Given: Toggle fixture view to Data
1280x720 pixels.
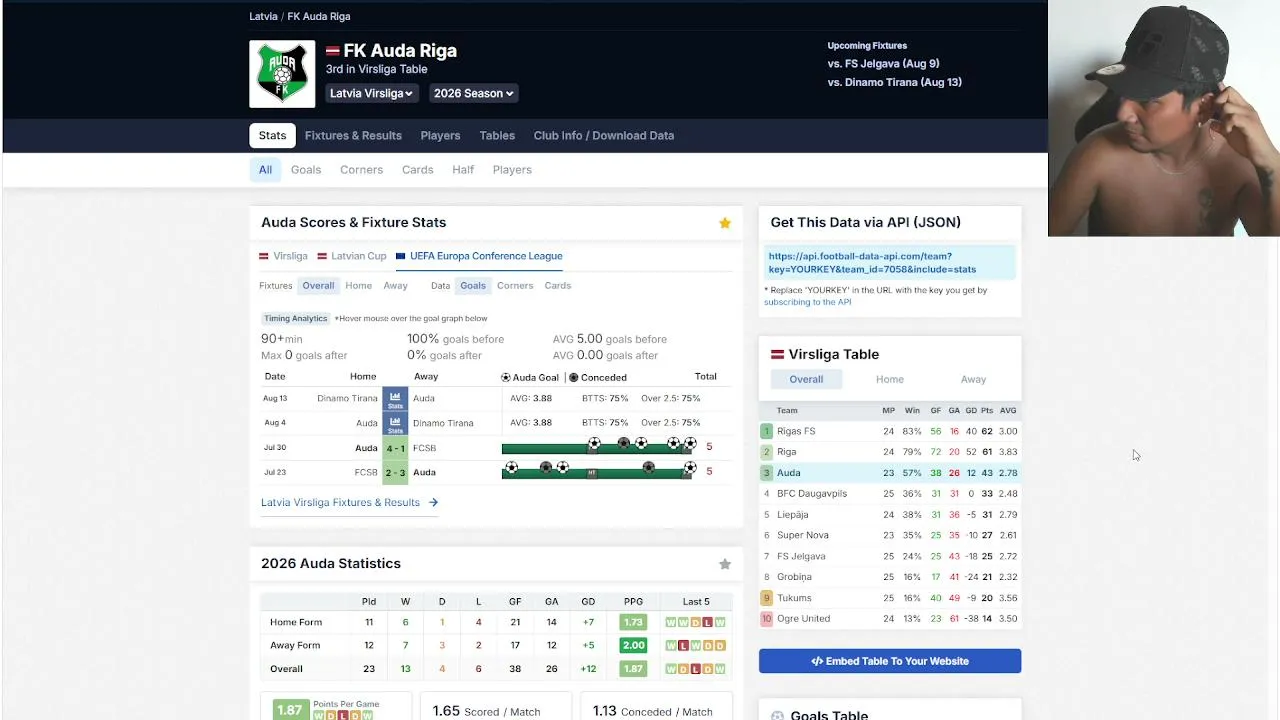Looking at the screenshot, I should pos(440,286).
